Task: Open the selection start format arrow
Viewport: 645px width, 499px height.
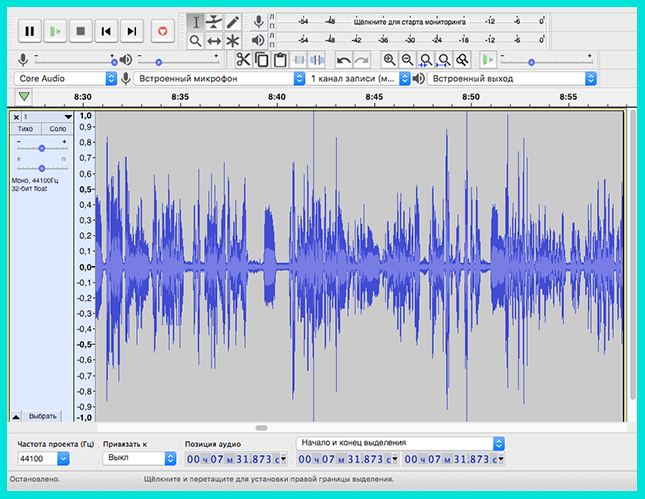Action: pyautogui.click(x=395, y=459)
